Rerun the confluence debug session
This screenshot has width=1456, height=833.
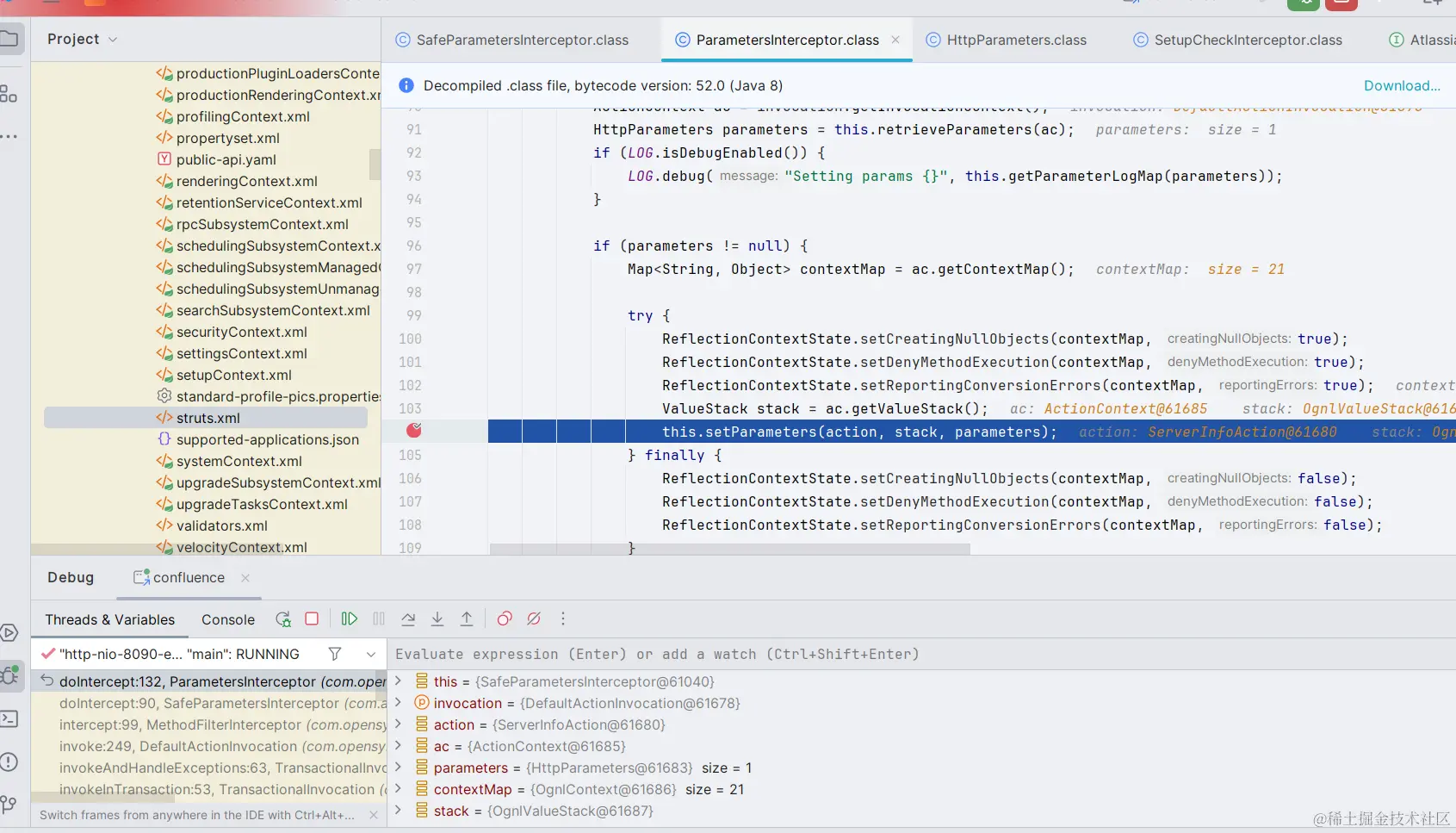pos(283,619)
